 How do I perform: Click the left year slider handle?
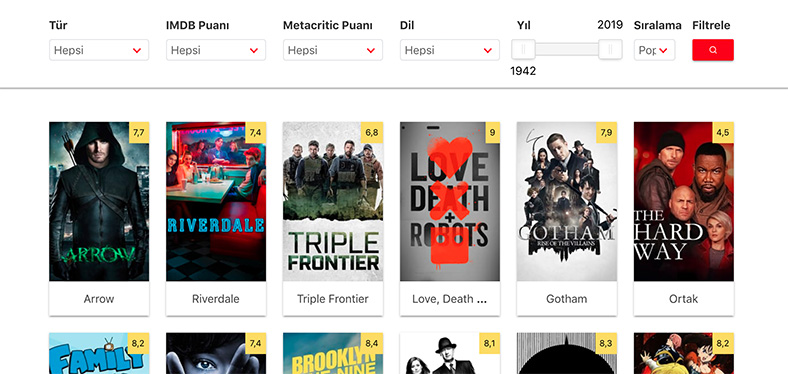523,49
